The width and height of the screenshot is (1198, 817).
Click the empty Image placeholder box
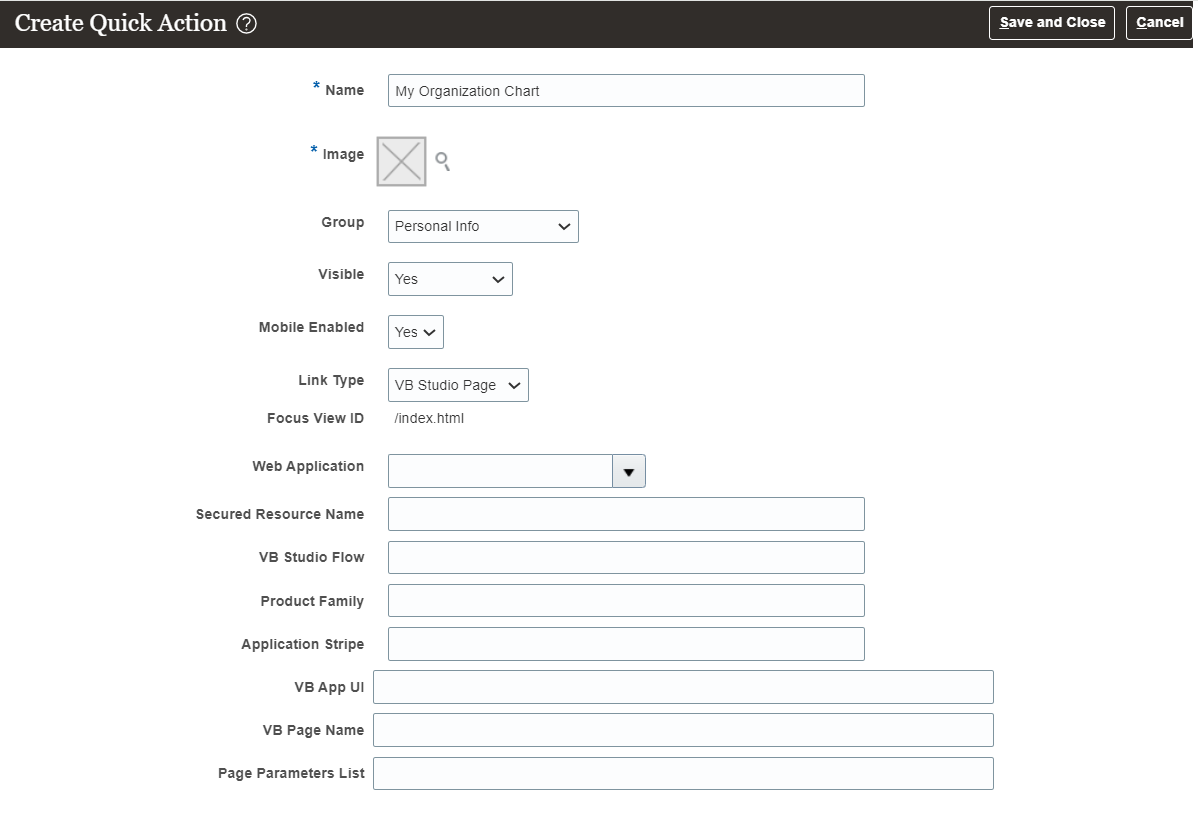[400, 161]
